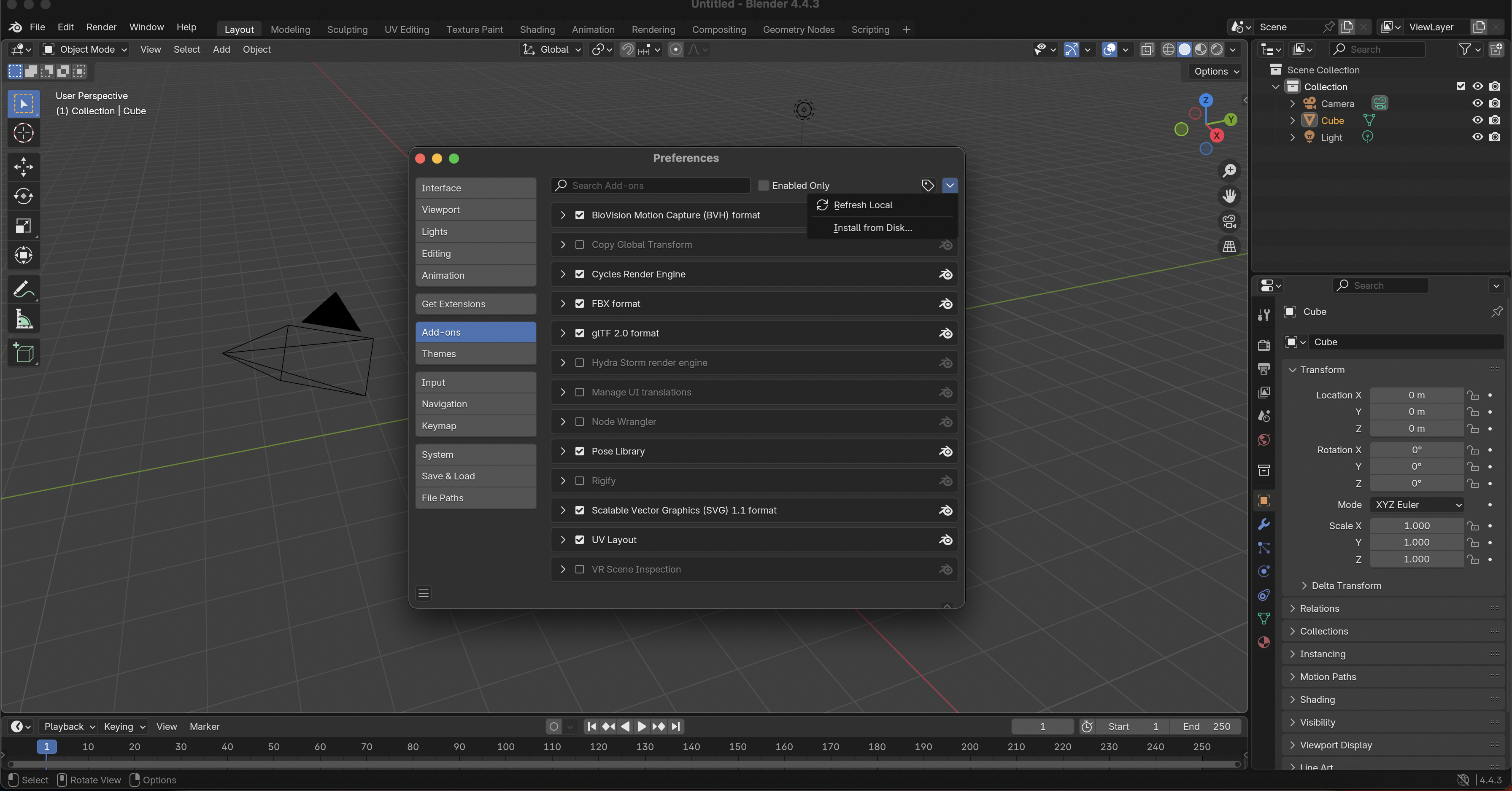Expand the Relations panel
The height and width of the screenshot is (791, 1512).
[x=1319, y=608]
